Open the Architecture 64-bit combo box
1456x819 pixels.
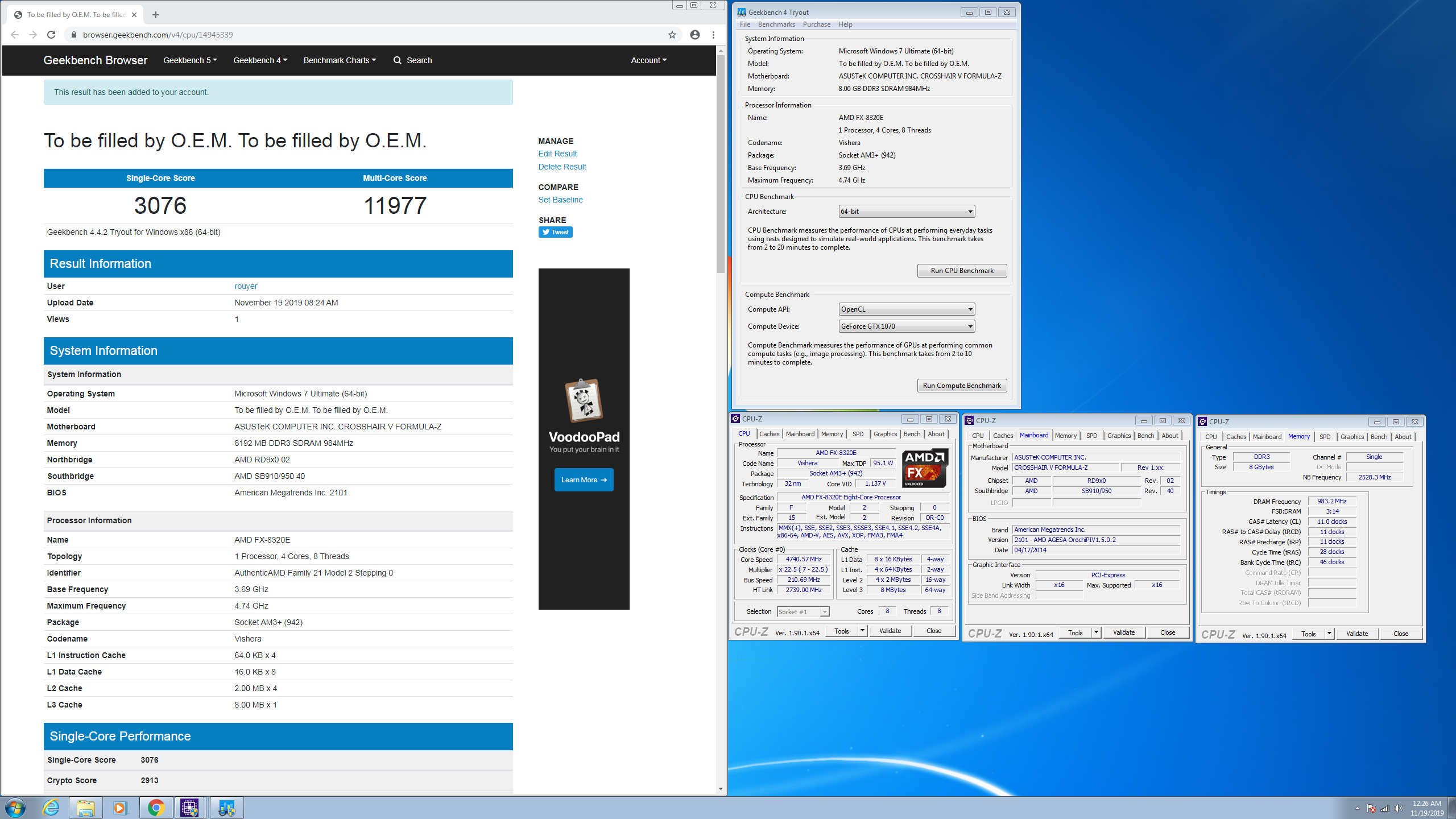[x=907, y=212]
